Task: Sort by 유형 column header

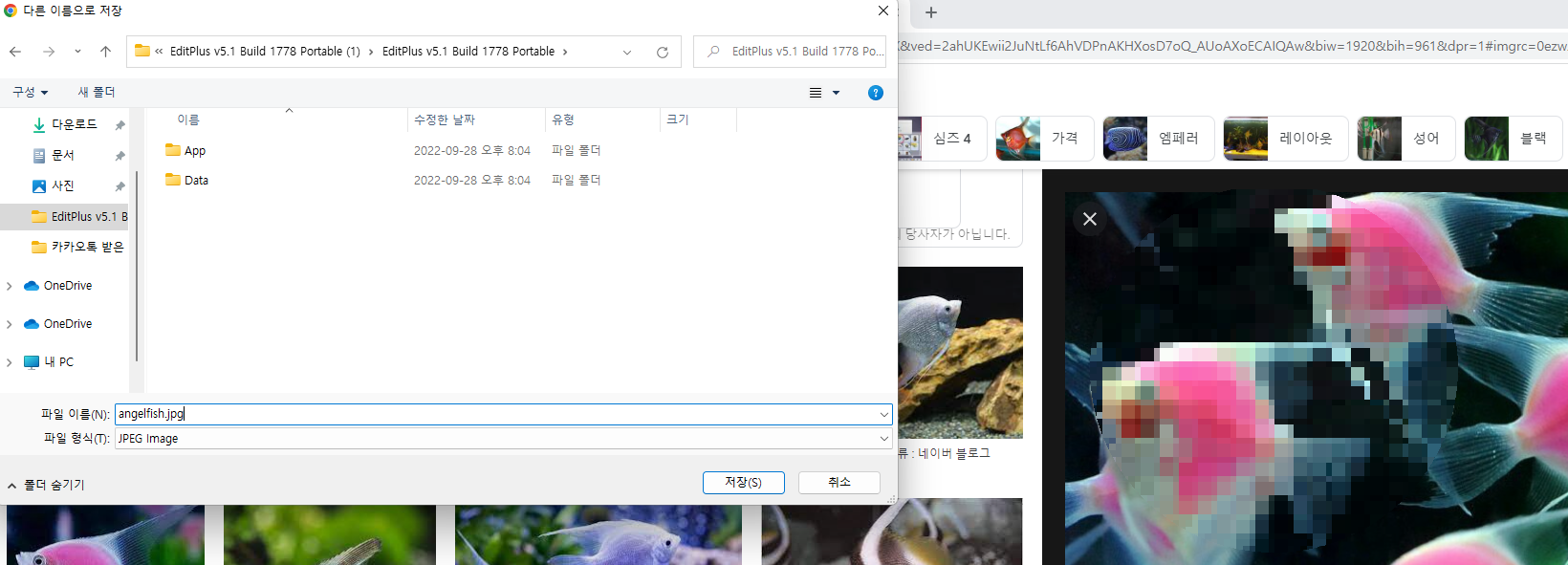Action: [x=563, y=120]
